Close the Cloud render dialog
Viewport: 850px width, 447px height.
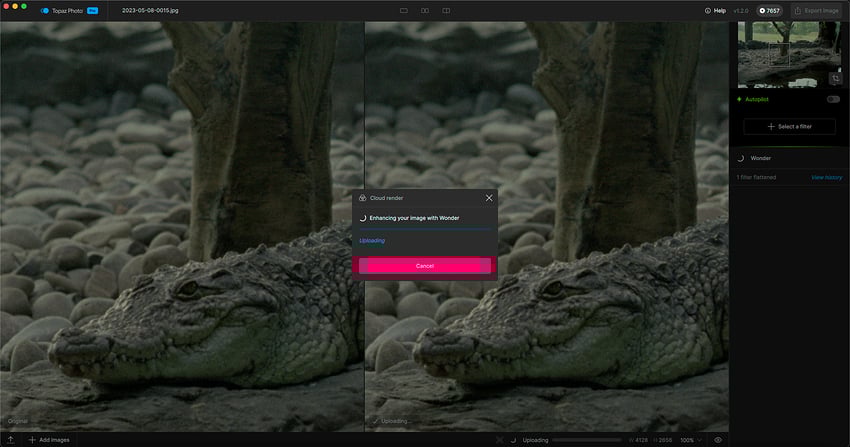pyautogui.click(x=489, y=198)
